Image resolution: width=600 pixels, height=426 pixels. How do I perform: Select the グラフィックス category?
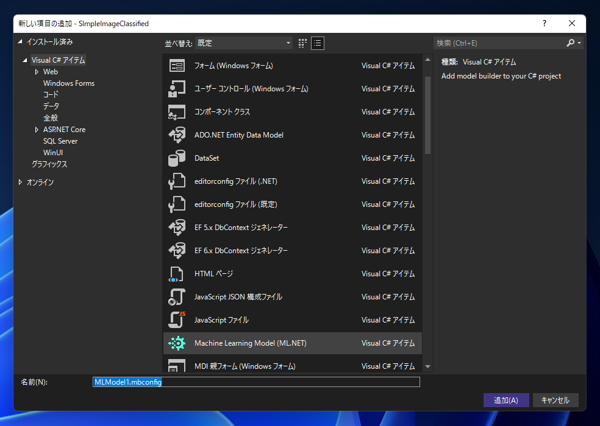[x=49, y=164]
